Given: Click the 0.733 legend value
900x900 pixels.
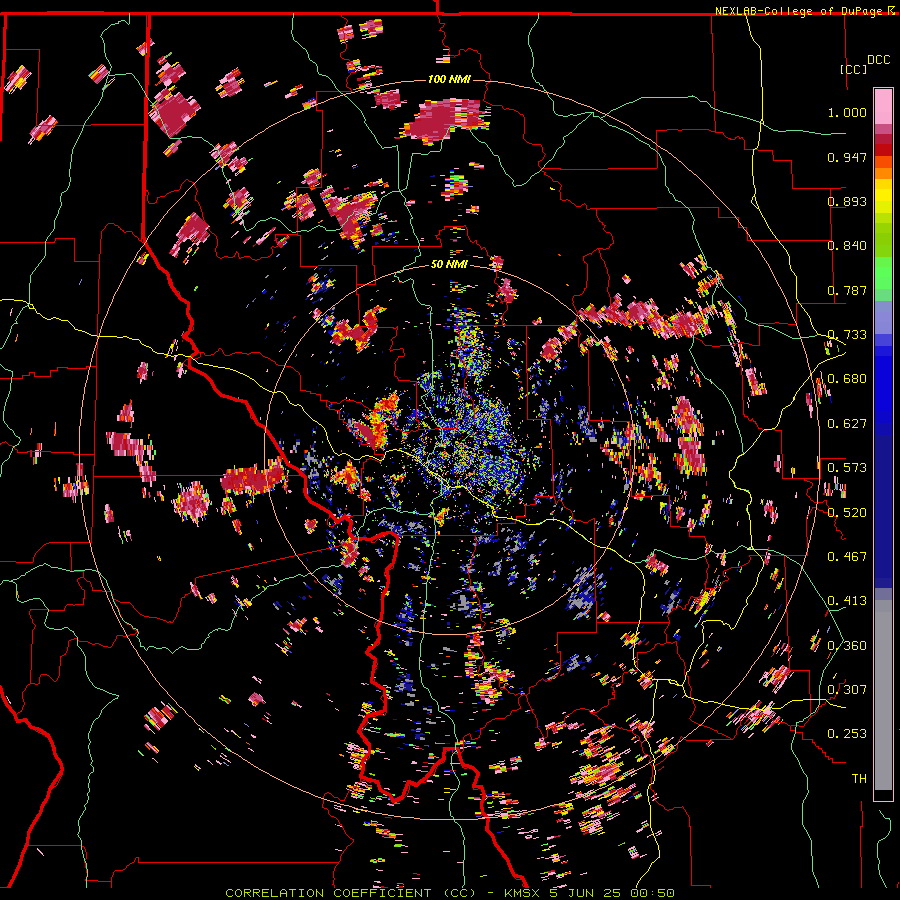Looking at the screenshot, I should point(847,335).
